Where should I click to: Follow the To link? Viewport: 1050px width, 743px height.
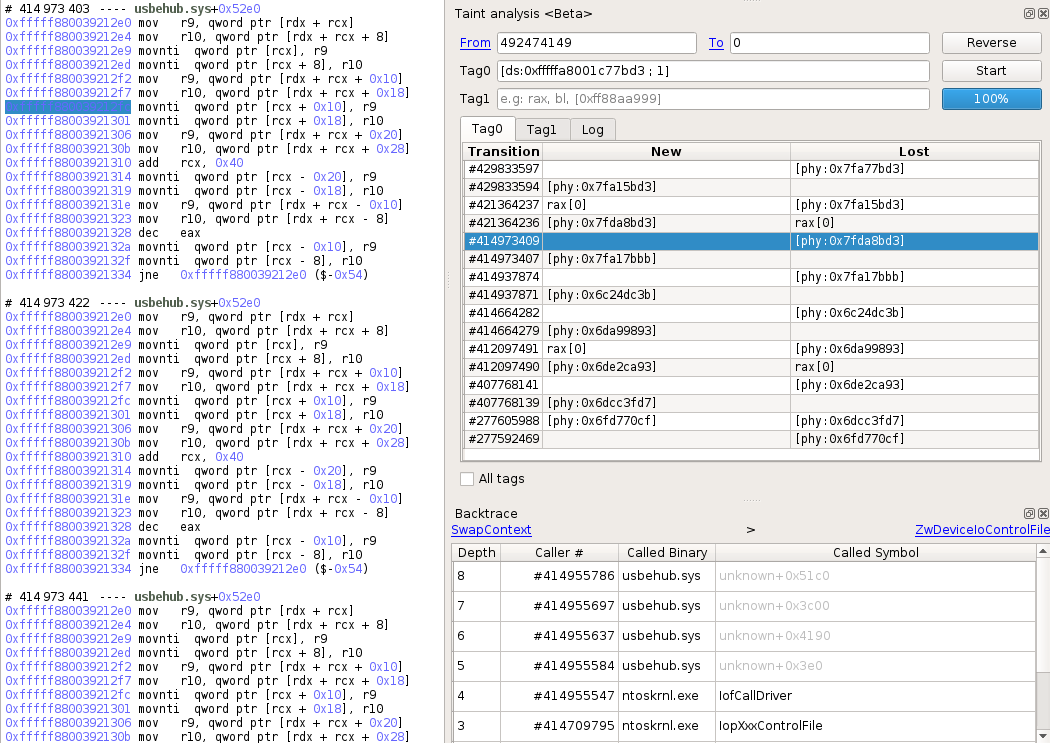click(716, 43)
